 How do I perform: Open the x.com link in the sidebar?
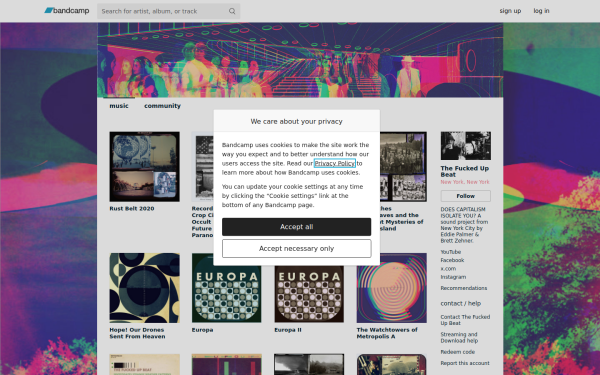(x=448, y=269)
